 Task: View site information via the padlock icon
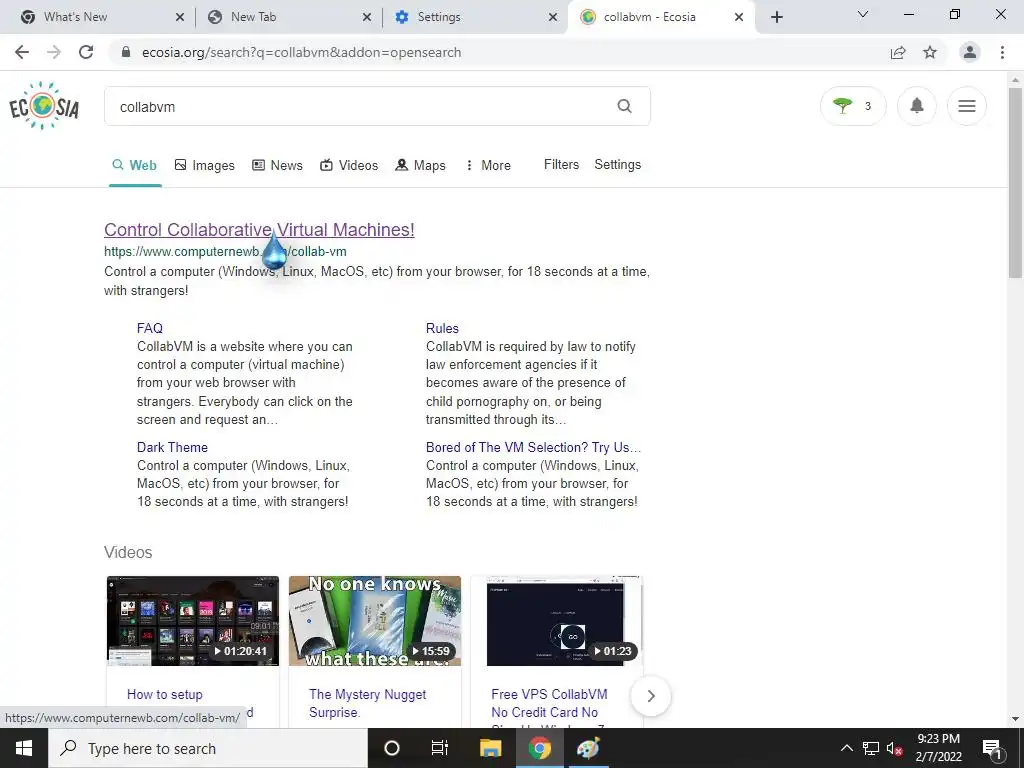[126, 52]
